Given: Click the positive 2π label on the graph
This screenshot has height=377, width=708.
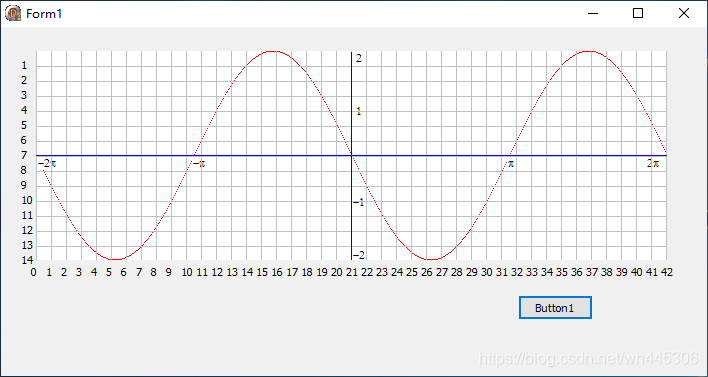Looking at the screenshot, I should (653, 163).
